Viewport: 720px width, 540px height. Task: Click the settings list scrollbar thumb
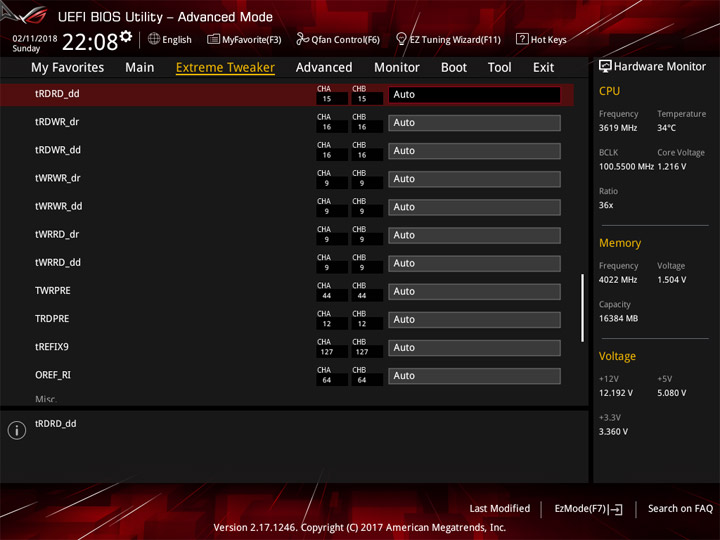pos(583,308)
